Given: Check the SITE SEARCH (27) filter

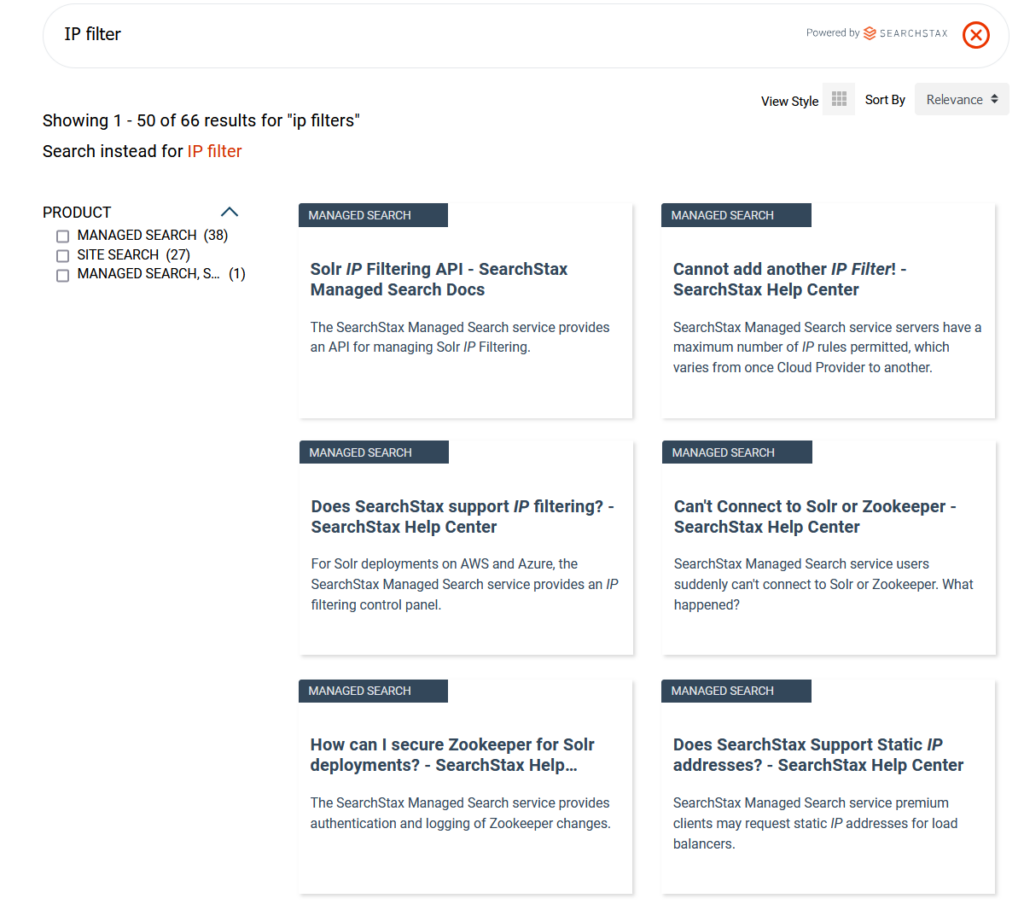Looking at the screenshot, I should click(63, 255).
